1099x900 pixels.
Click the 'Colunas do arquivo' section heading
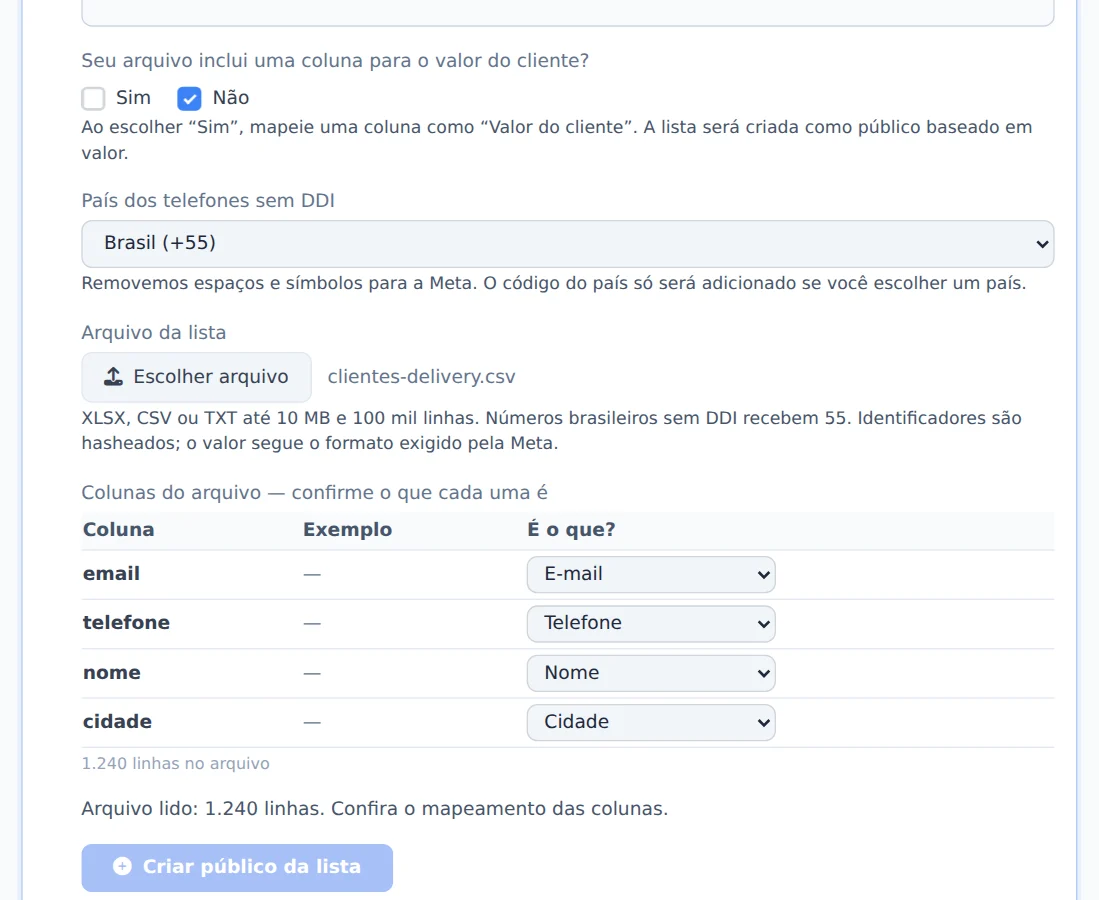click(x=314, y=493)
